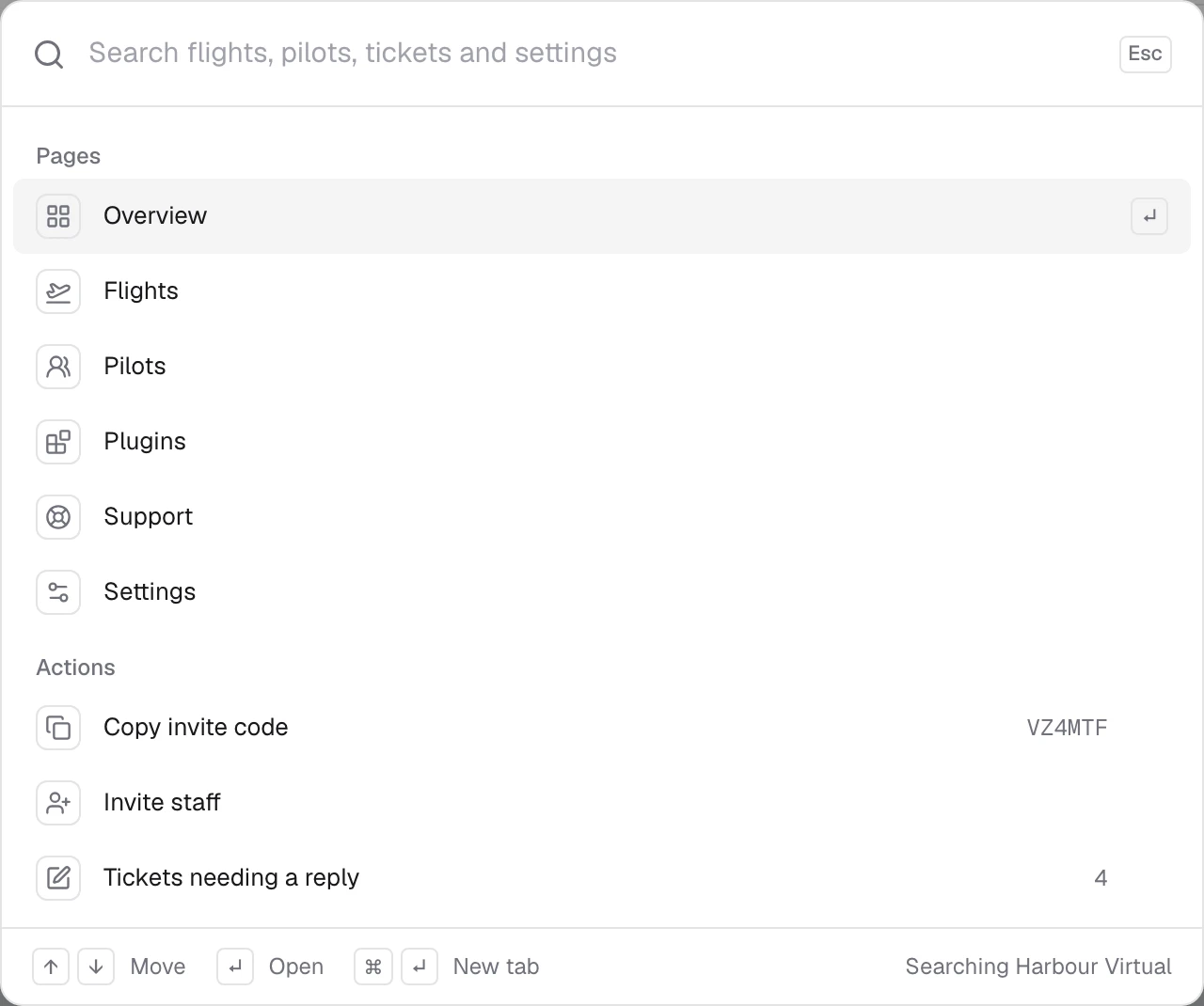The width and height of the screenshot is (1204, 1006).
Task: Click the Flights airplane icon
Action: click(58, 291)
